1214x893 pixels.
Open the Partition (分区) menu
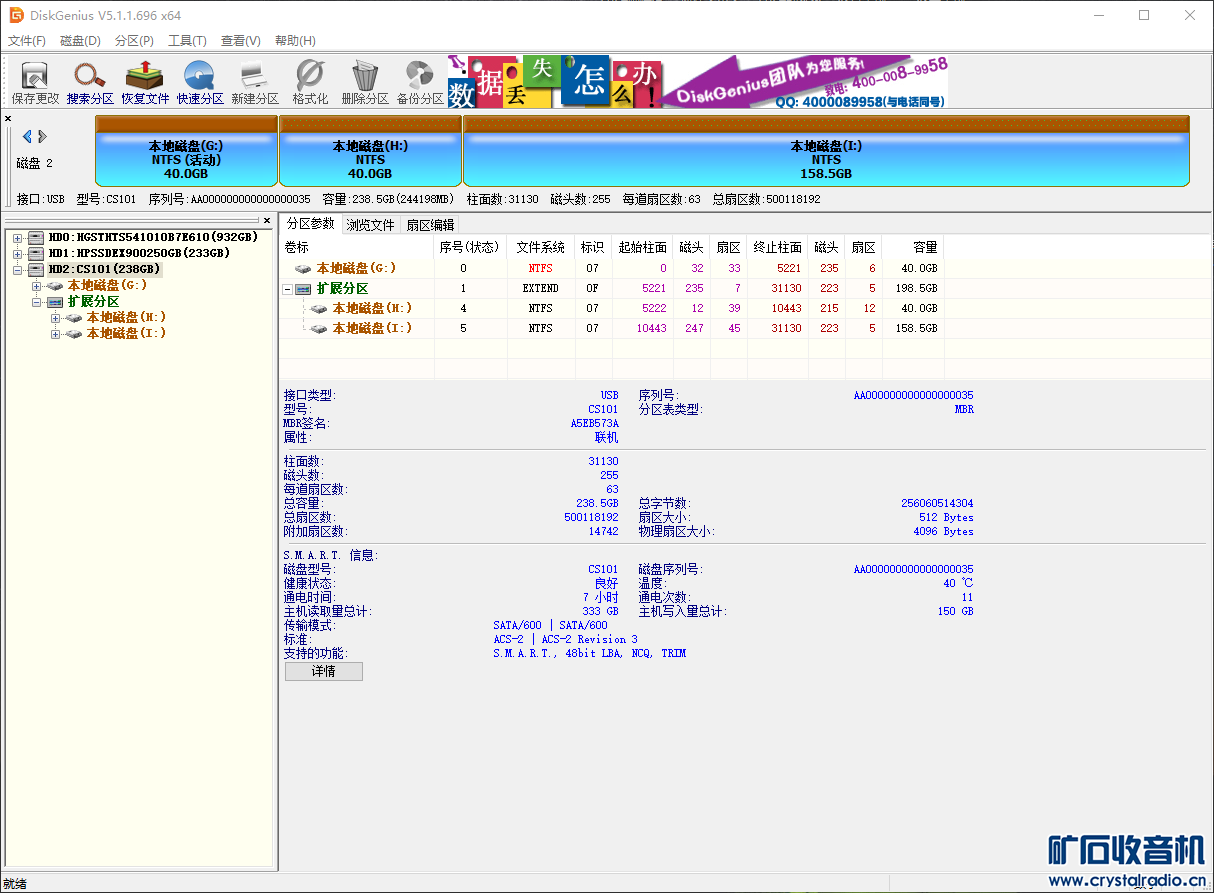click(x=134, y=41)
